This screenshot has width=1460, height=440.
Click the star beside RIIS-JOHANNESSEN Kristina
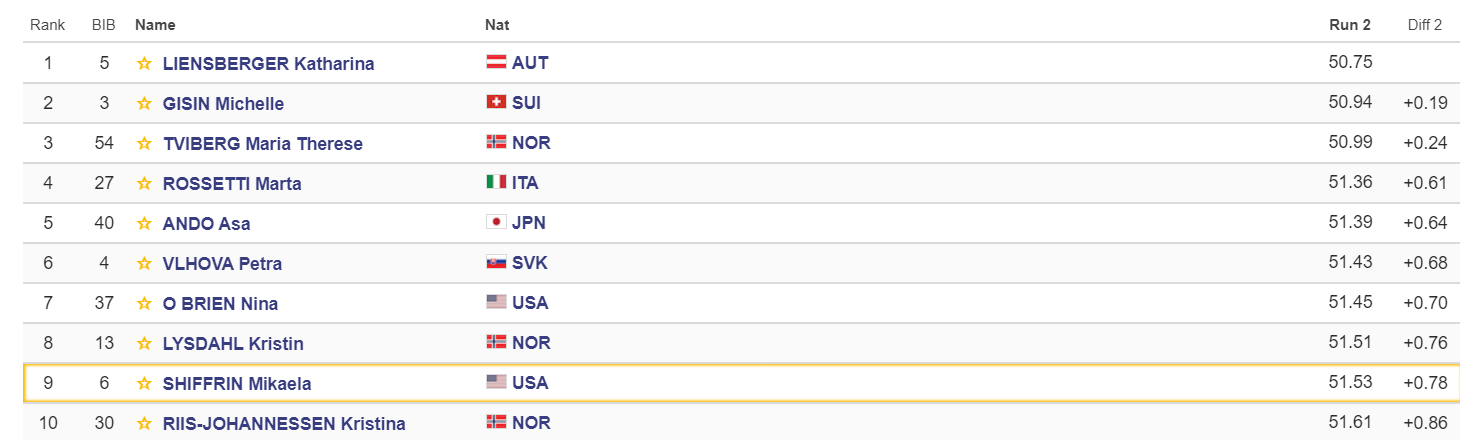(x=144, y=424)
